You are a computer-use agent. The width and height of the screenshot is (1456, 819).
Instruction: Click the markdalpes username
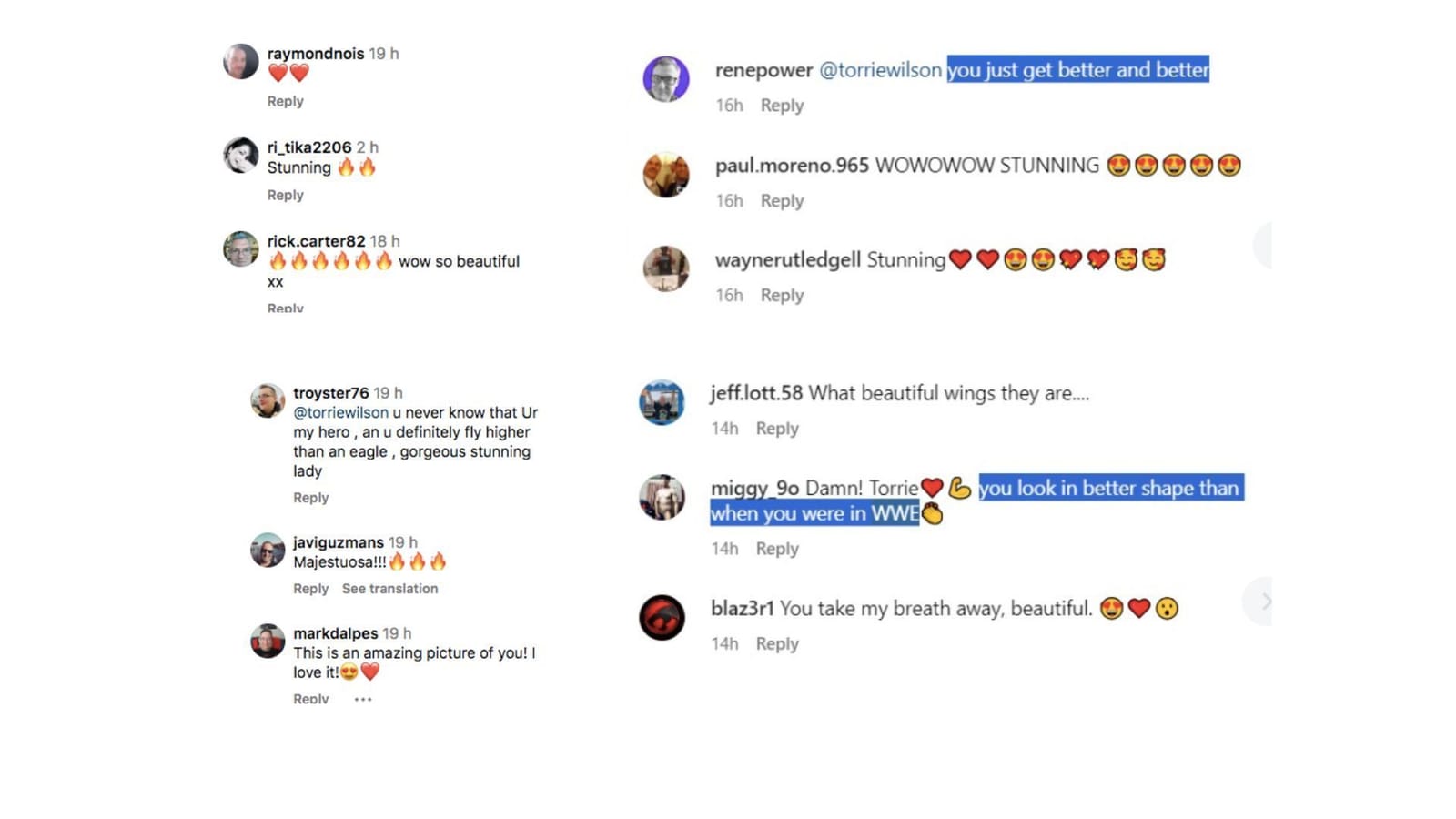coord(335,633)
